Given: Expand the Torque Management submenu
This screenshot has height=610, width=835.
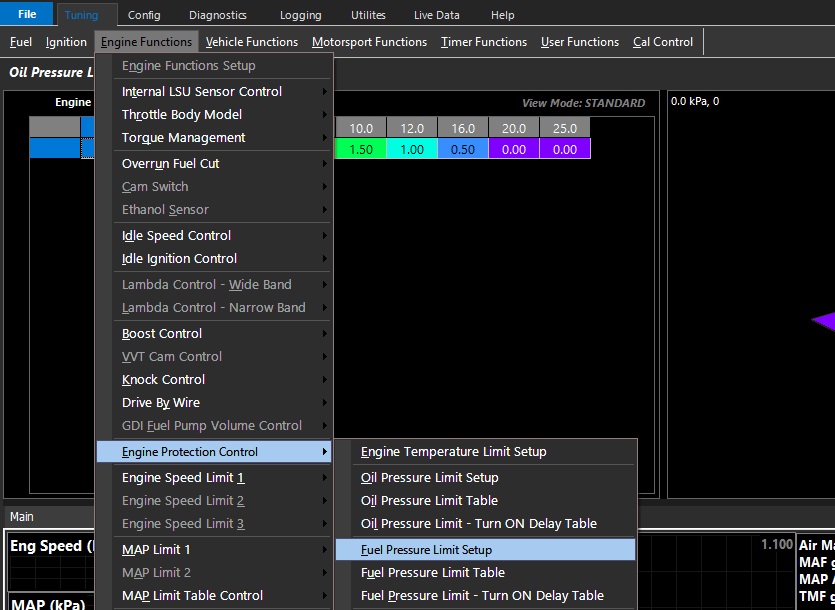Looking at the screenshot, I should tap(214, 137).
